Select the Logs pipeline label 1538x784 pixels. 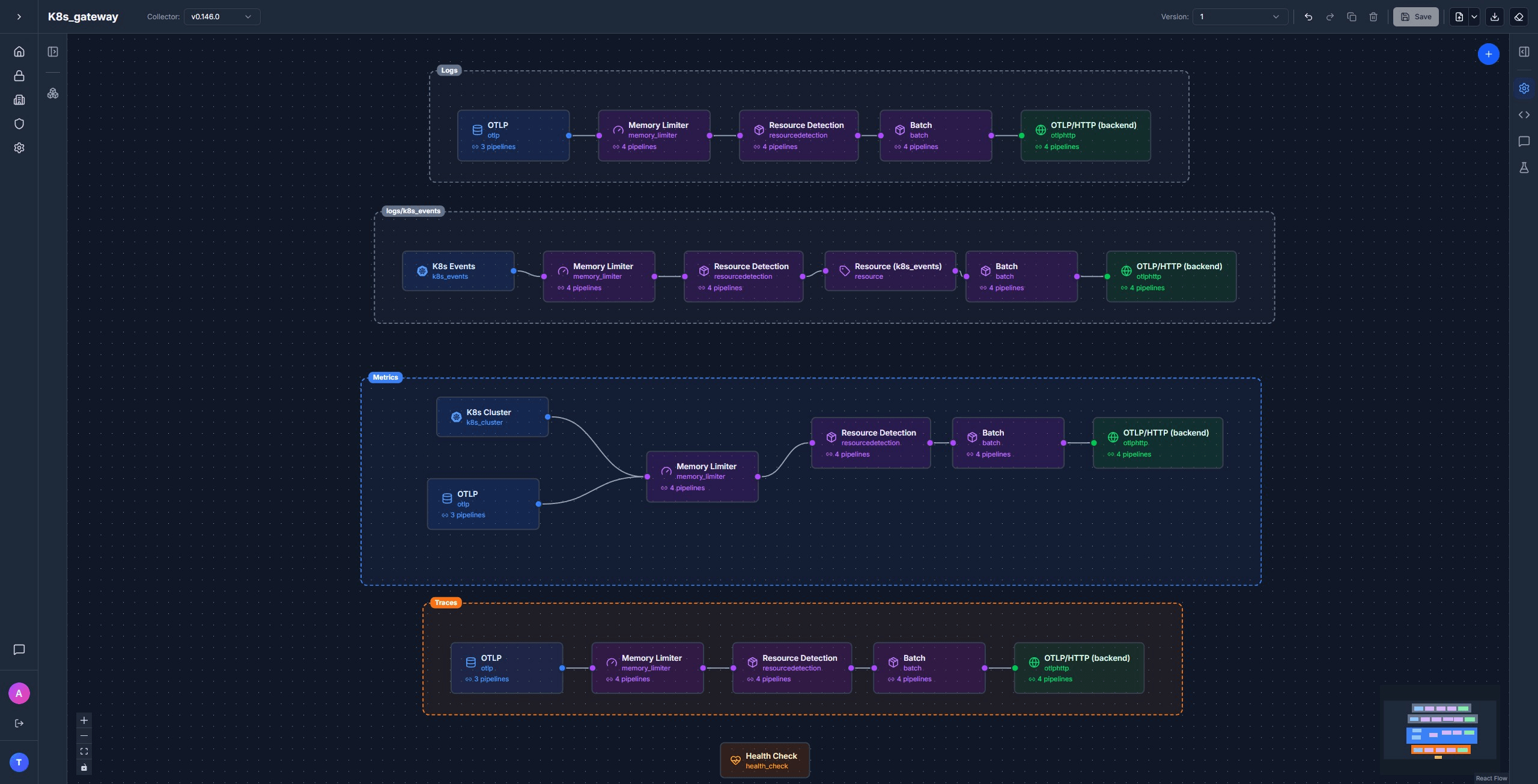point(449,70)
